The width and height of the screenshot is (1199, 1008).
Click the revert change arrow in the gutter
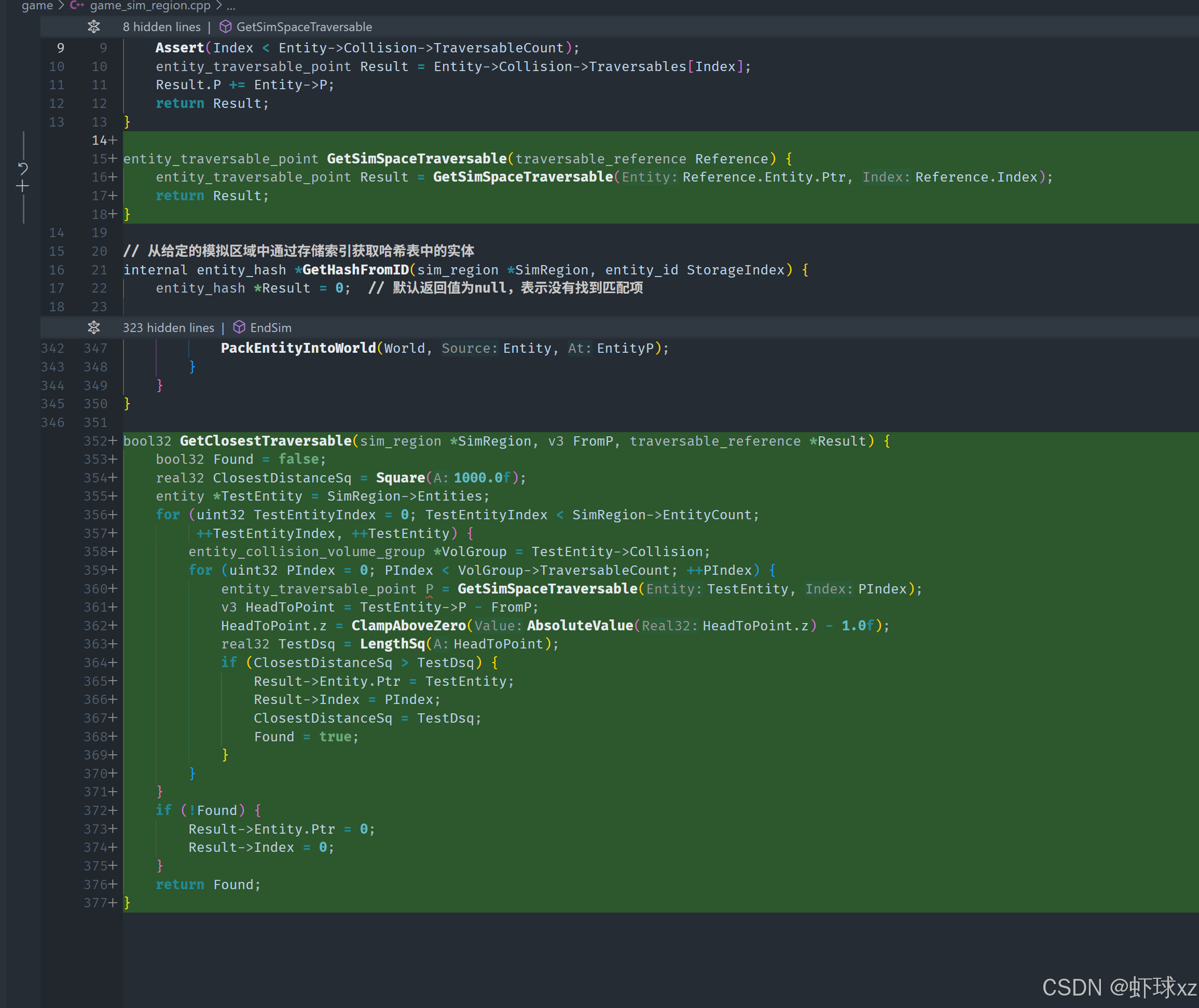23,168
